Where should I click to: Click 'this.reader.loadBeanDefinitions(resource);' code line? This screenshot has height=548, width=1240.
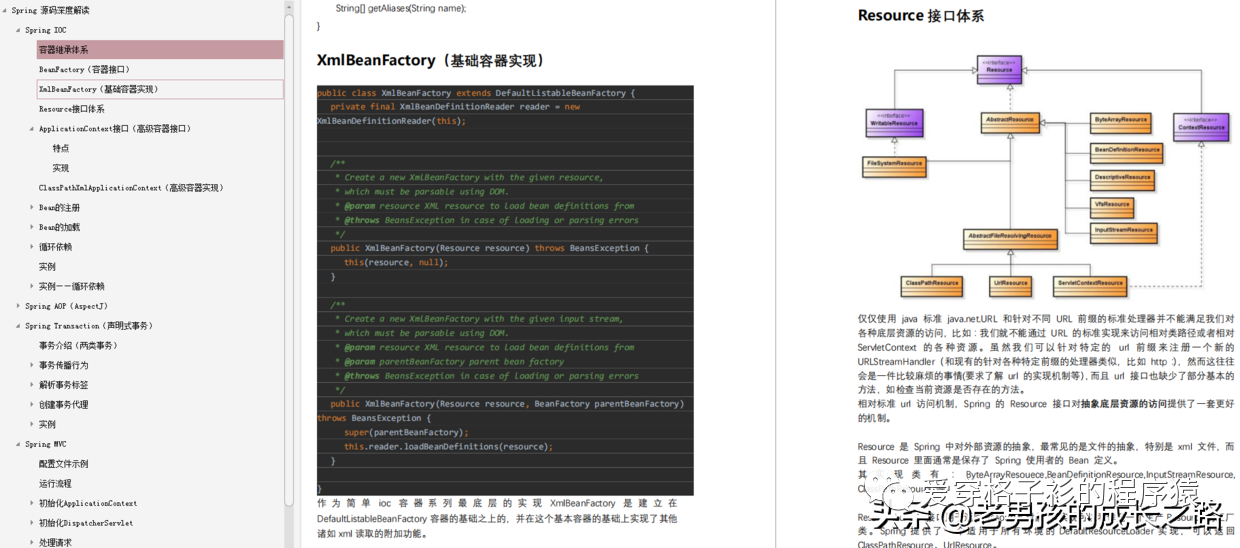click(x=448, y=447)
